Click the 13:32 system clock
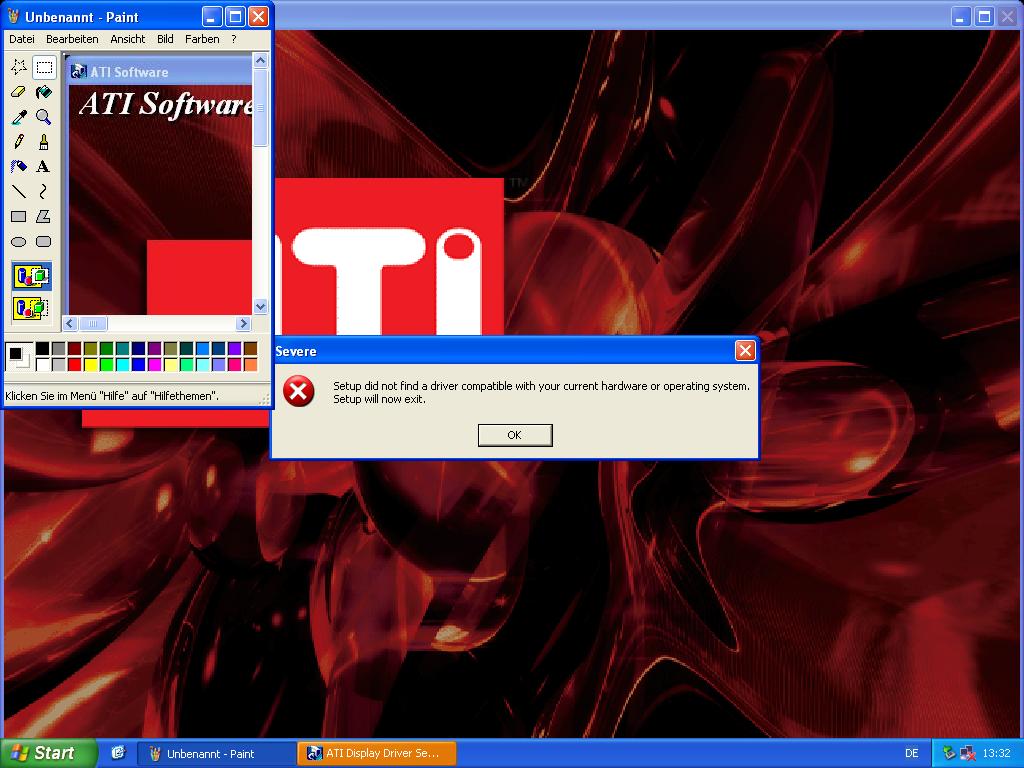1024x768 pixels. click(x=996, y=754)
